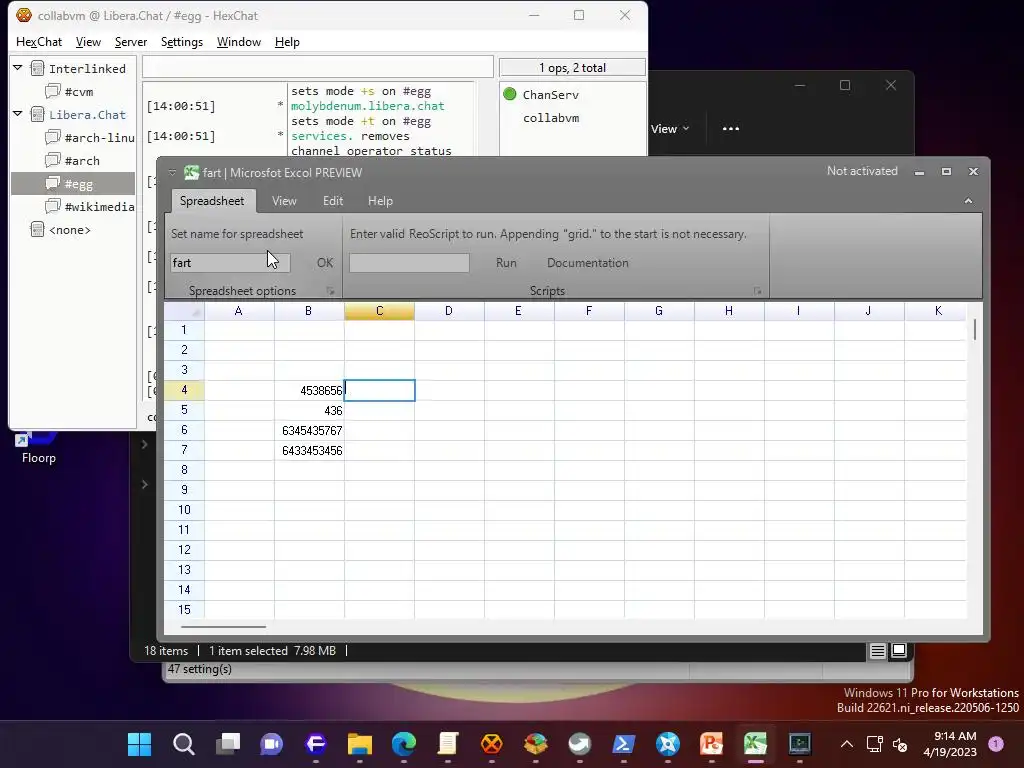
Task: Open the PowerPoint-style taskbar icon
Action: 711,744
